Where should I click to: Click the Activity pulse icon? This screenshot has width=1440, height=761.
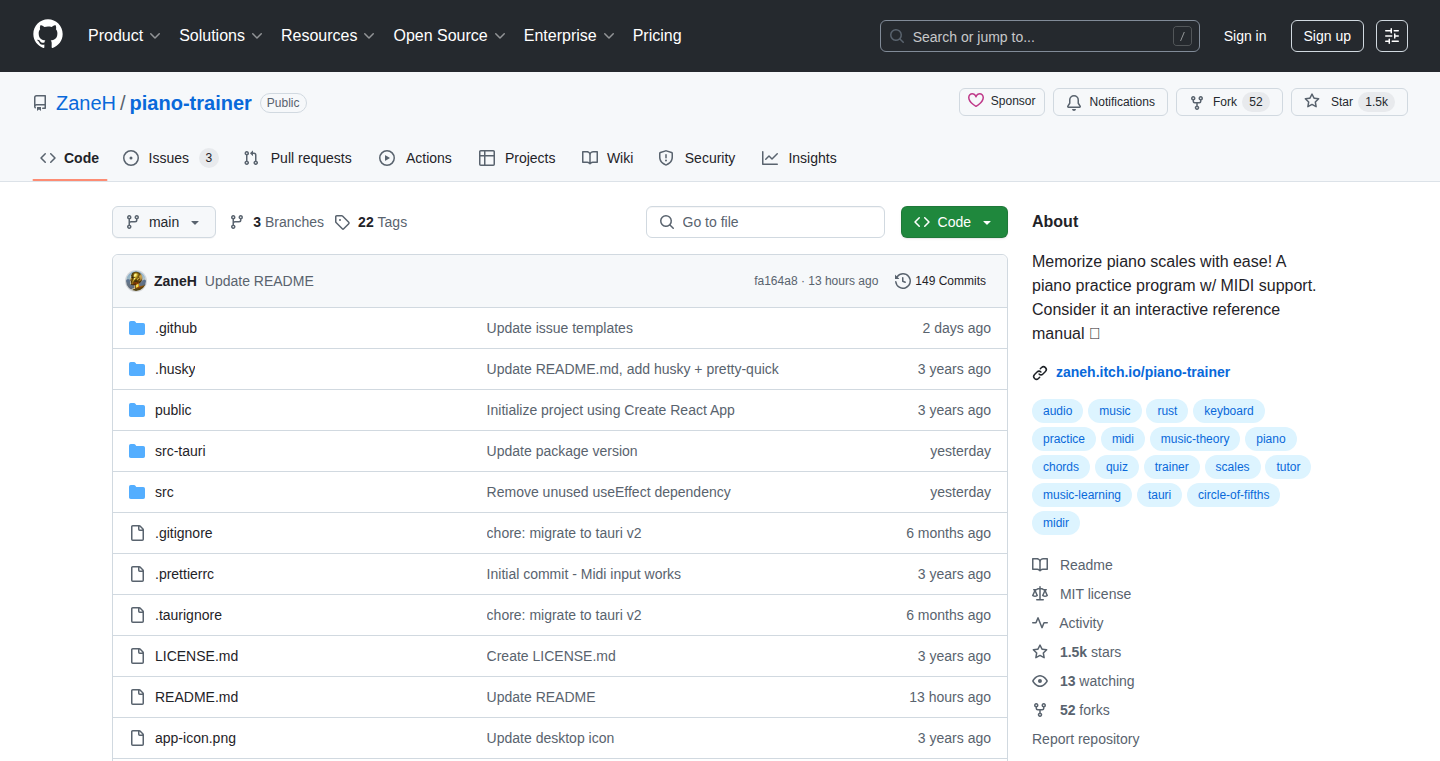point(1040,623)
